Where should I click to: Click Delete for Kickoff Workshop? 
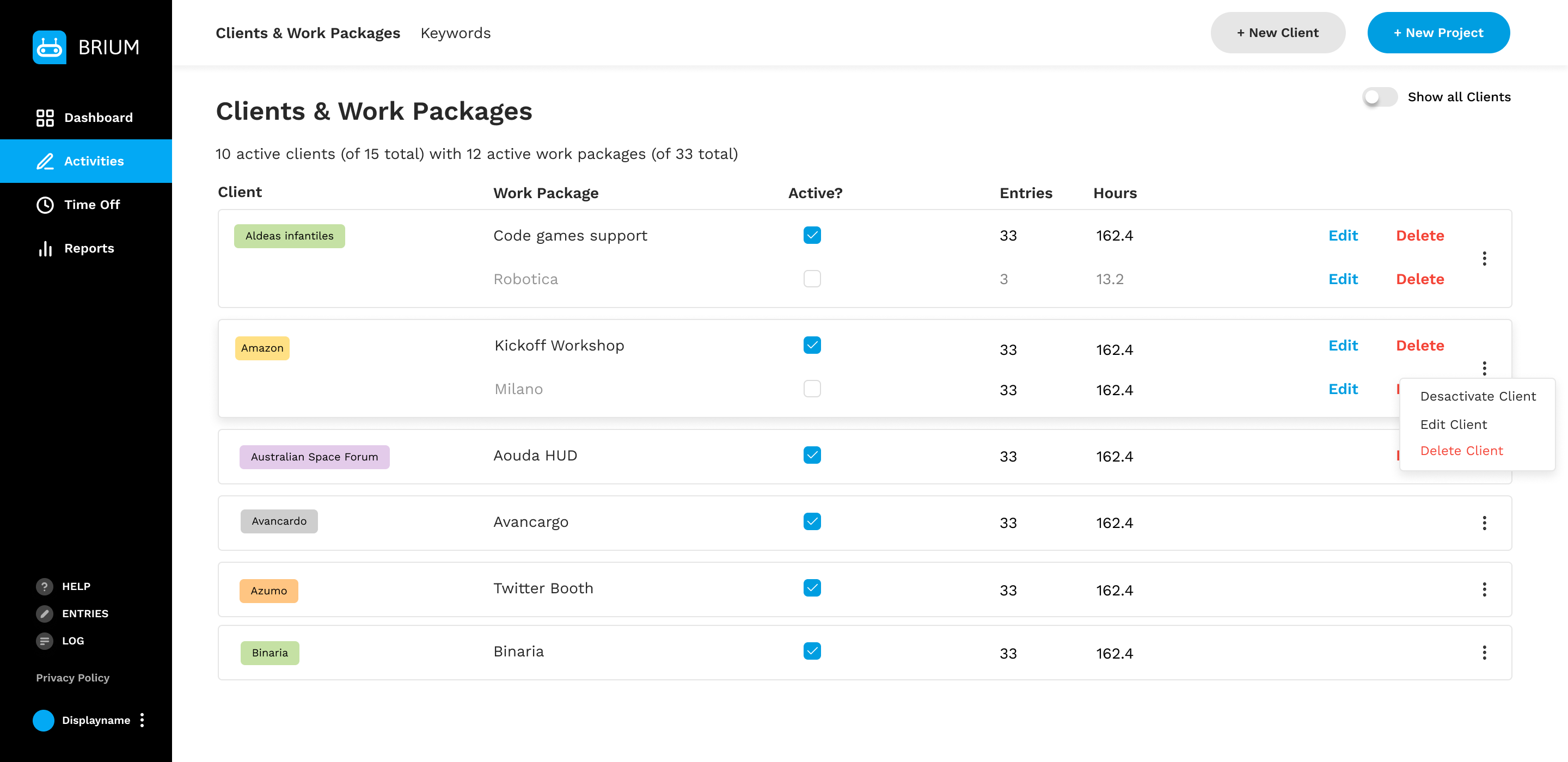(1419, 345)
